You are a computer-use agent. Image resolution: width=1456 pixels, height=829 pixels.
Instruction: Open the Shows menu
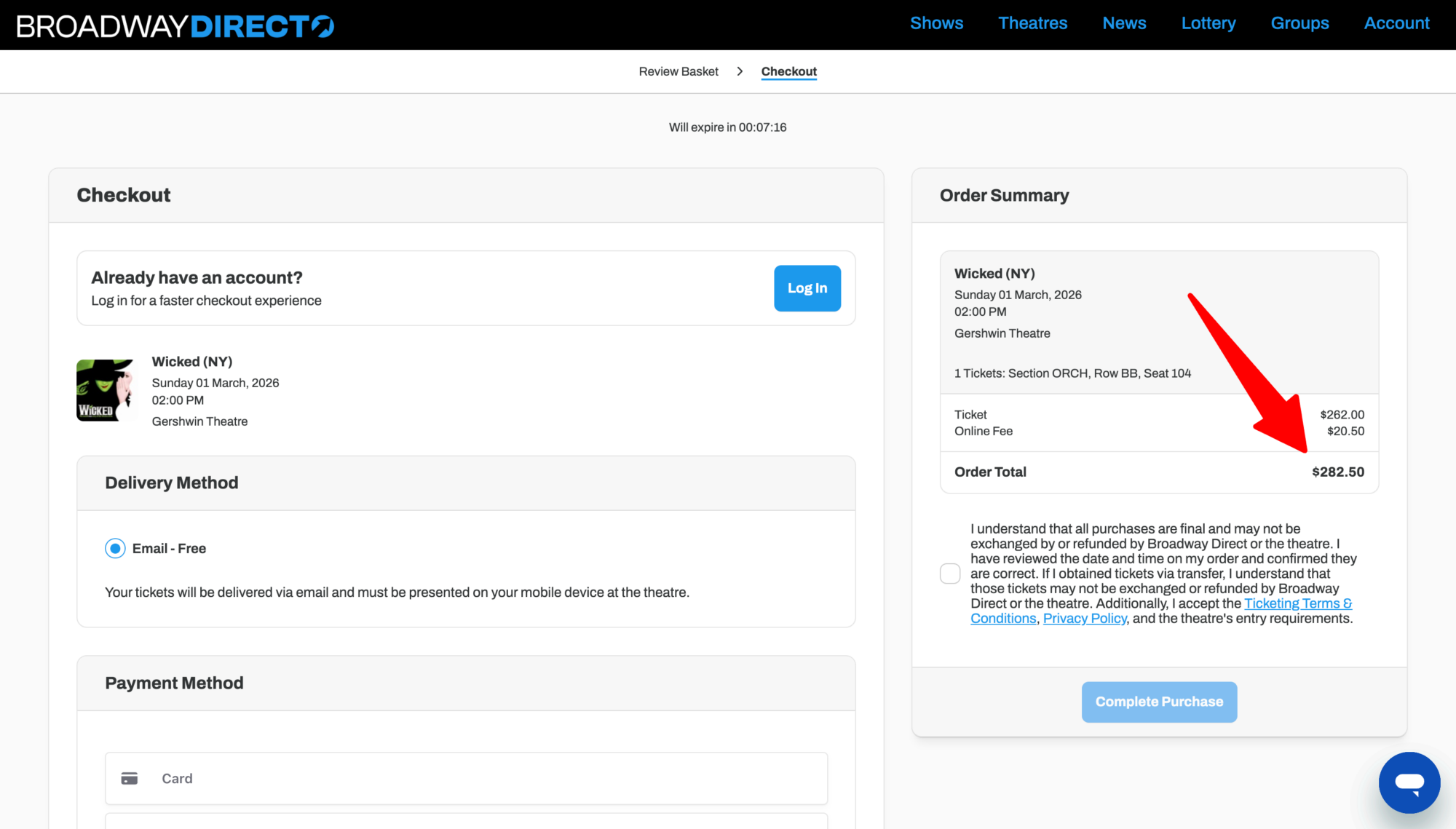tap(936, 23)
